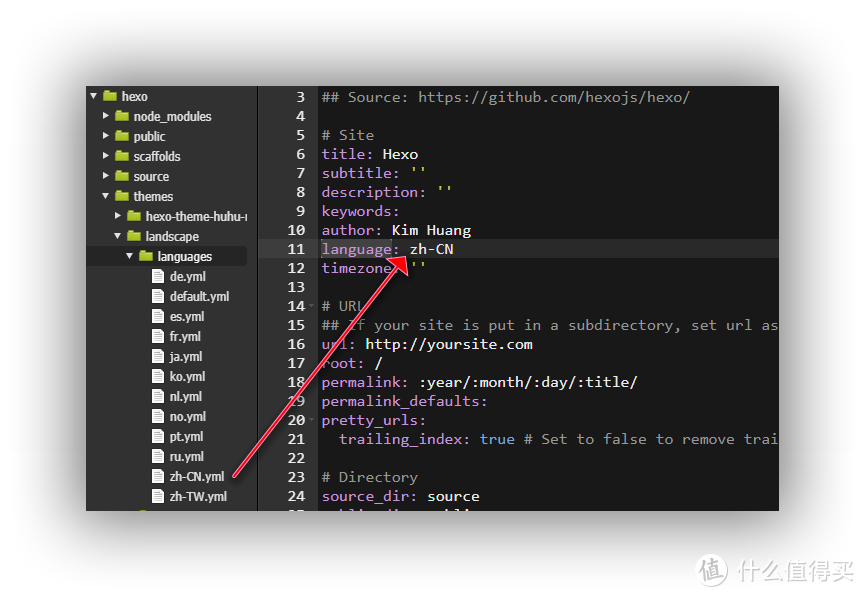
Task: Click the themes folder icon
Action: [122, 196]
